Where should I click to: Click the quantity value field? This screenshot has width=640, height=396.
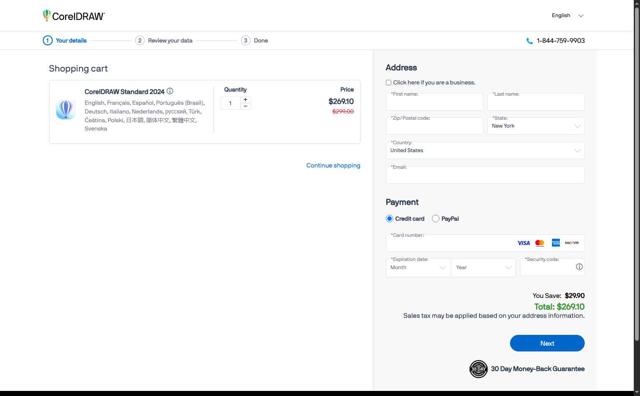click(x=231, y=103)
